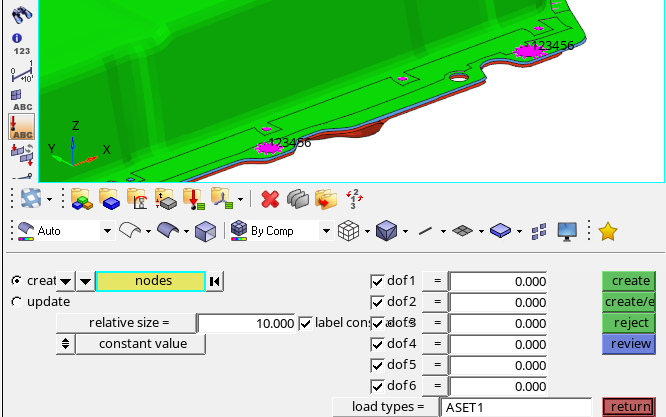Click the red X delete icon
This screenshot has width=666, height=417.
point(270,199)
